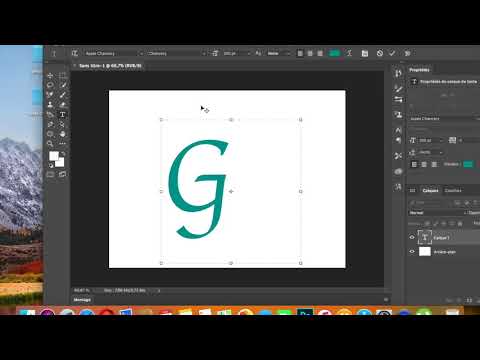The image size is (480, 360).
Task: Toggle text orientation in options bar
Action: pyautogui.click(x=75, y=53)
